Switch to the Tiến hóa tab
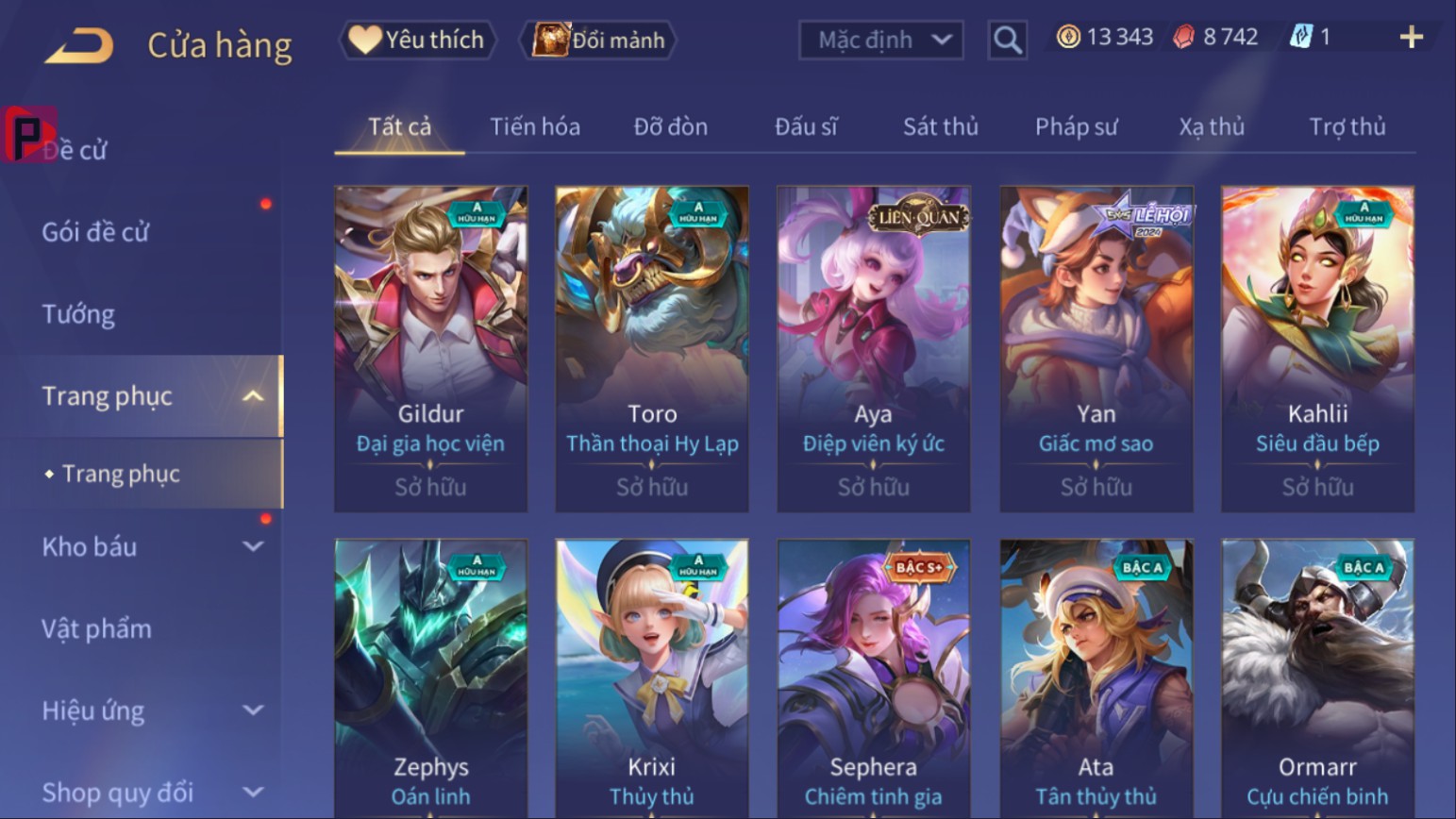1456x819 pixels. [x=535, y=126]
